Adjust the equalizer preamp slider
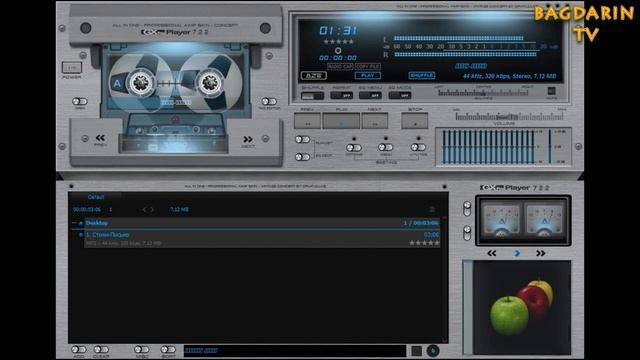 pyautogui.click(x=550, y=147)
